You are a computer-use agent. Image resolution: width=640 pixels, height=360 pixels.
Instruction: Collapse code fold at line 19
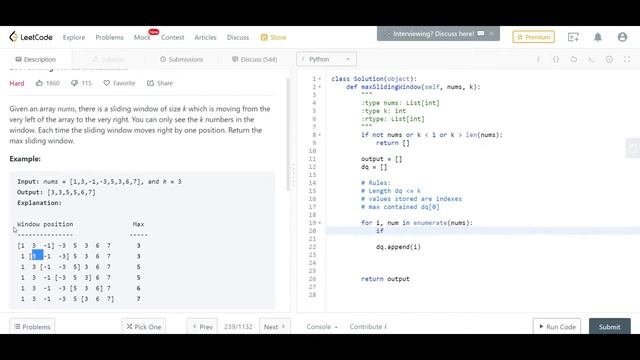320,223
